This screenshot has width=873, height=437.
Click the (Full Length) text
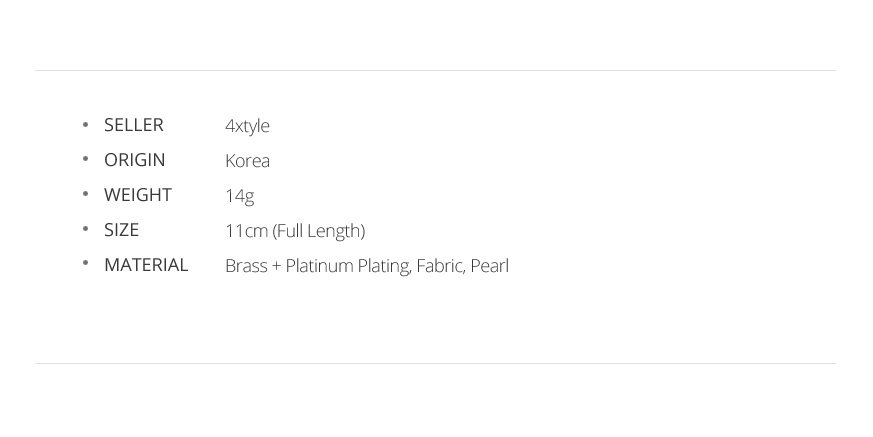tap(318, 232)
